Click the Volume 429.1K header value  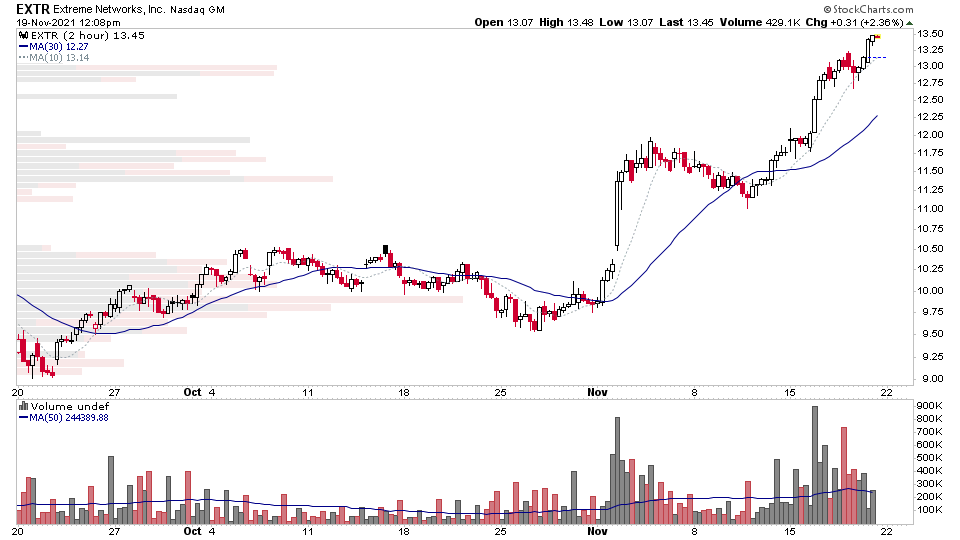coord(760,23)
